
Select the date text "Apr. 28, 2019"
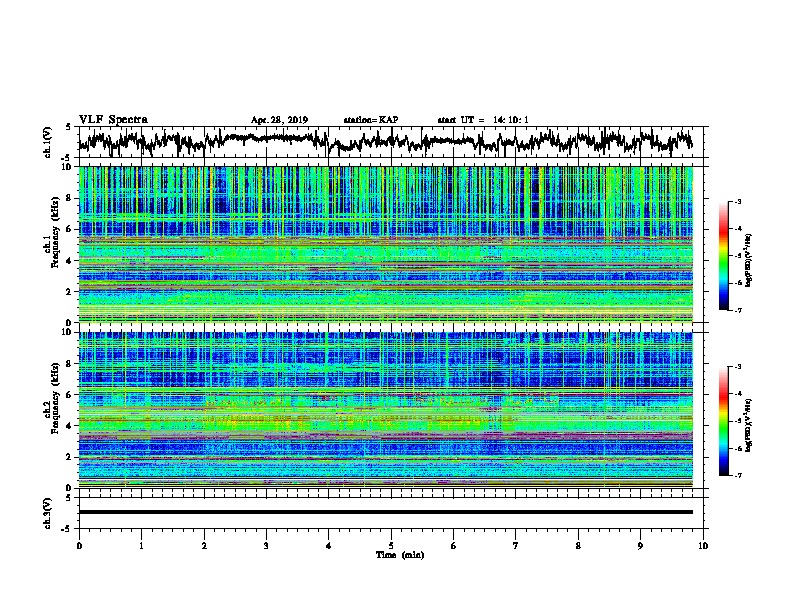point(279,120)
